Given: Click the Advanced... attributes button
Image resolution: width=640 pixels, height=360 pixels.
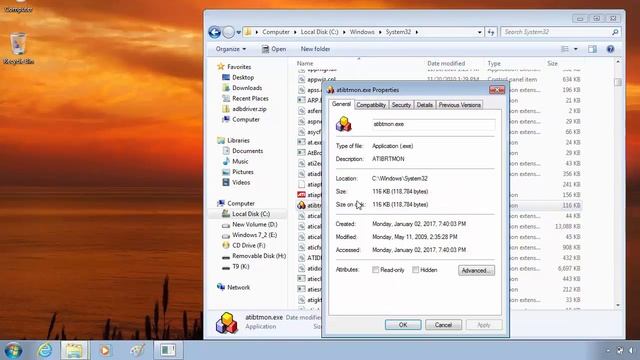Looking at the screenshot, I should tap(476, 270).
